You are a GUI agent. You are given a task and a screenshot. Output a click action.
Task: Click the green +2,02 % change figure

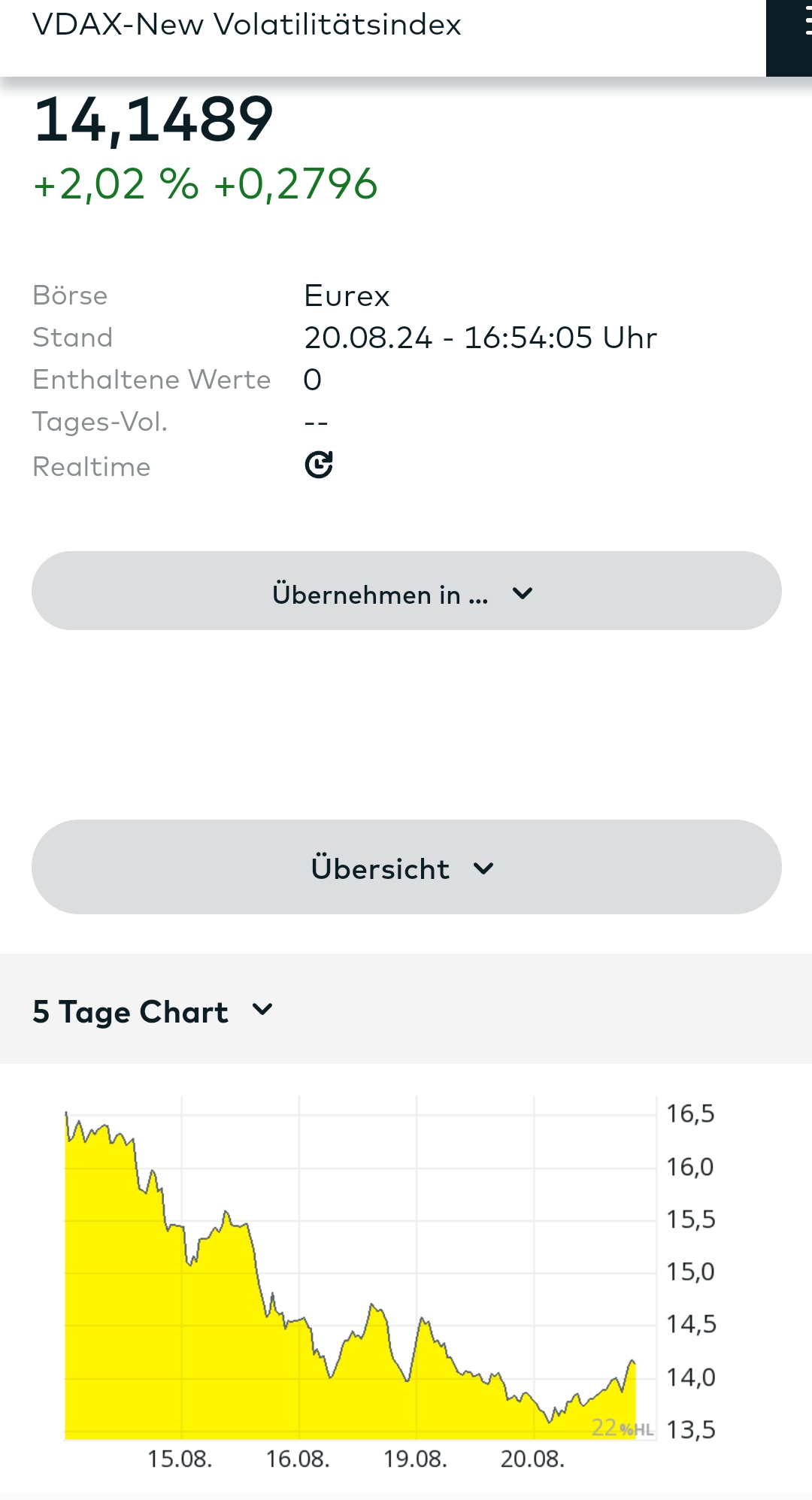coord(116,184)
